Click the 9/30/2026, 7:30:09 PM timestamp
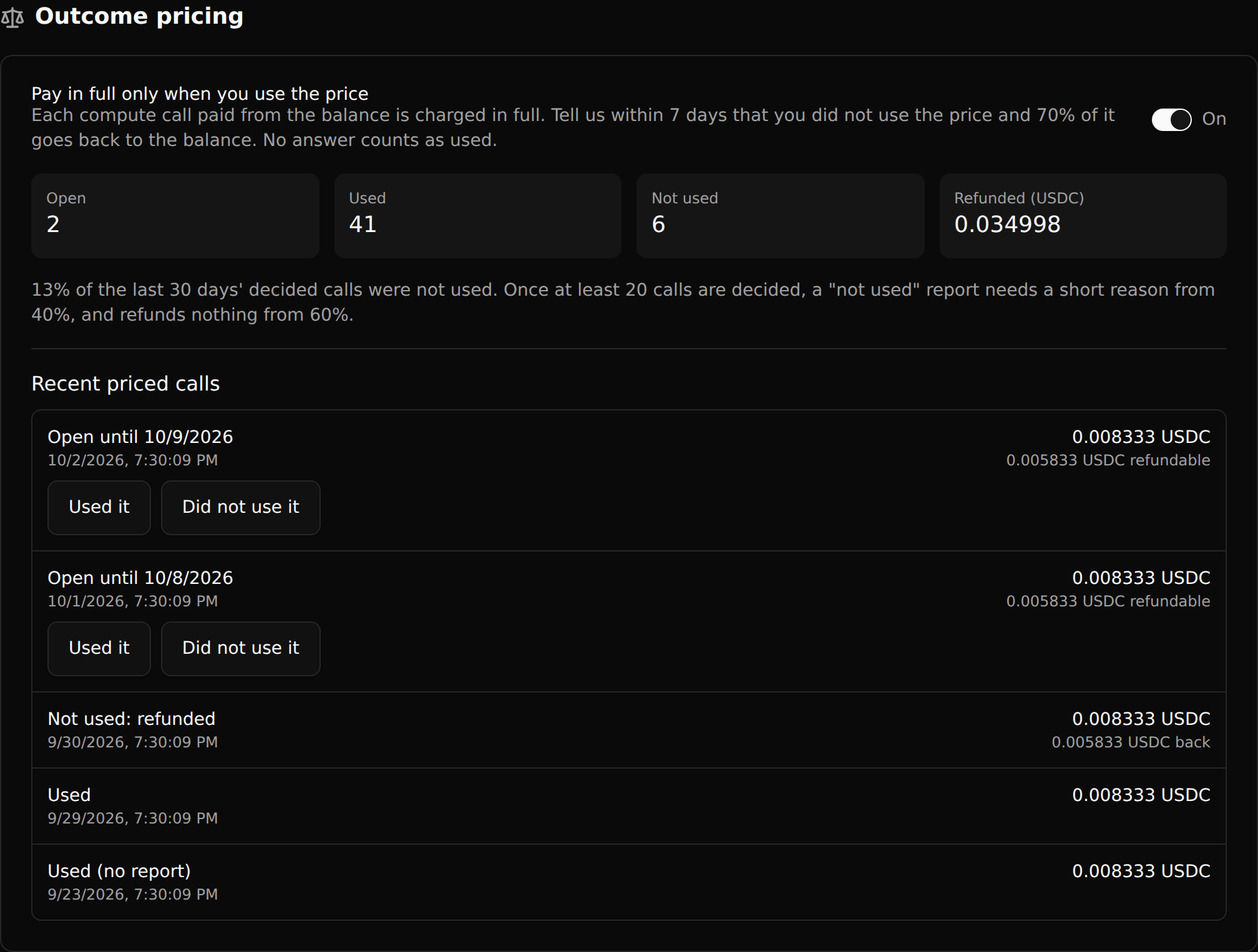1258x952 pixels. pos(133,742)
